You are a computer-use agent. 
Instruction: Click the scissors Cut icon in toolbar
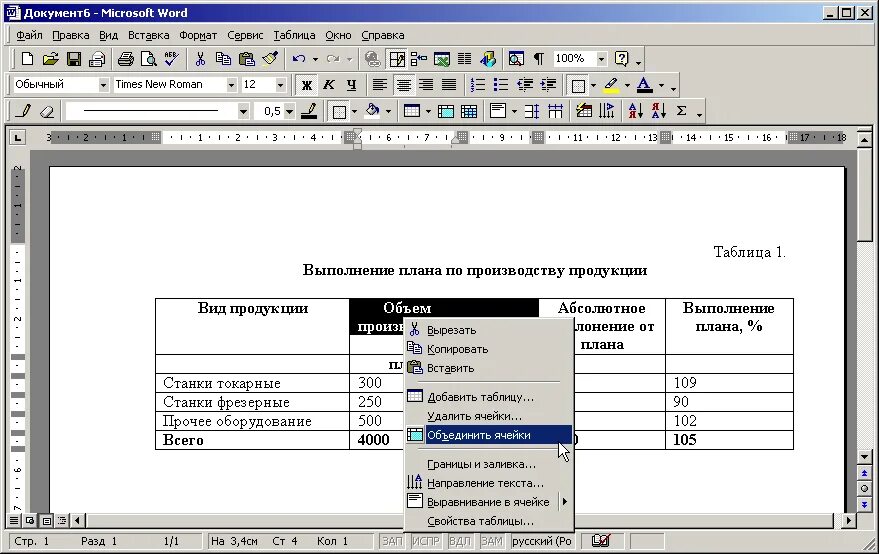[x=200, y=58]
